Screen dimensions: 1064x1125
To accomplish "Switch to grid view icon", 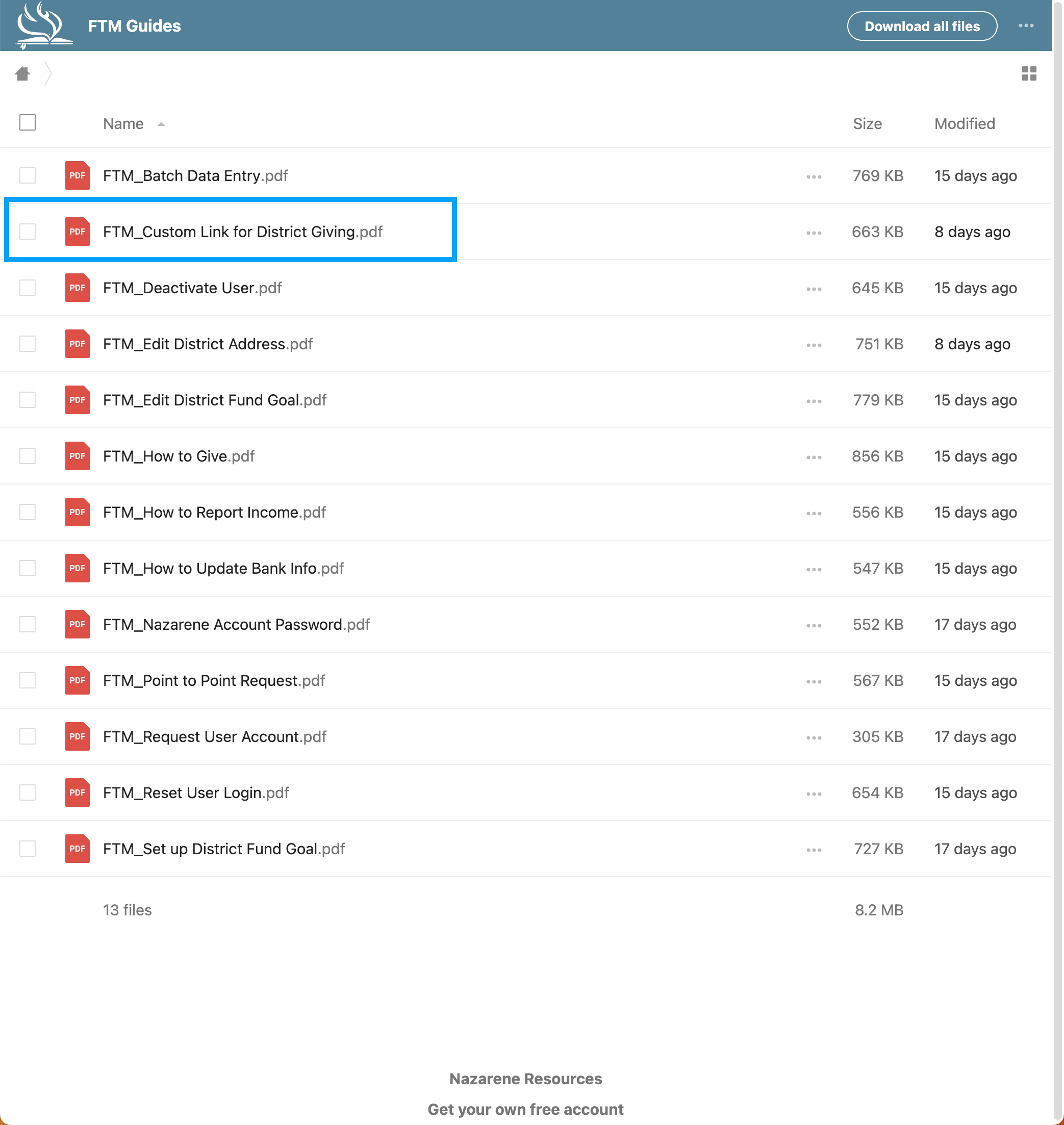I will (x=1029, y=74).
